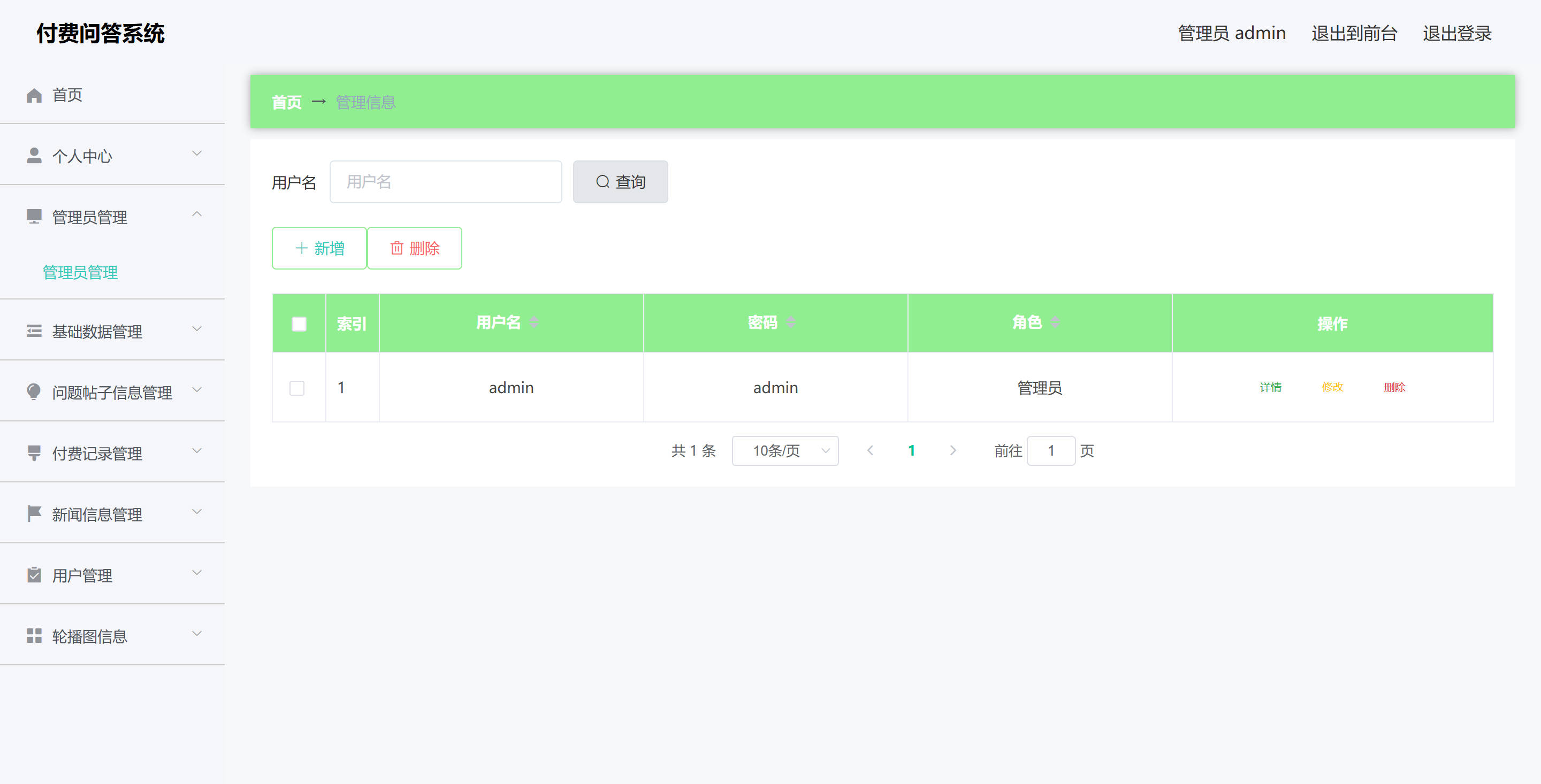The width and height of the screenshot is (1541, 784).
Task: Click the 新增 add button
Action: 319,248
